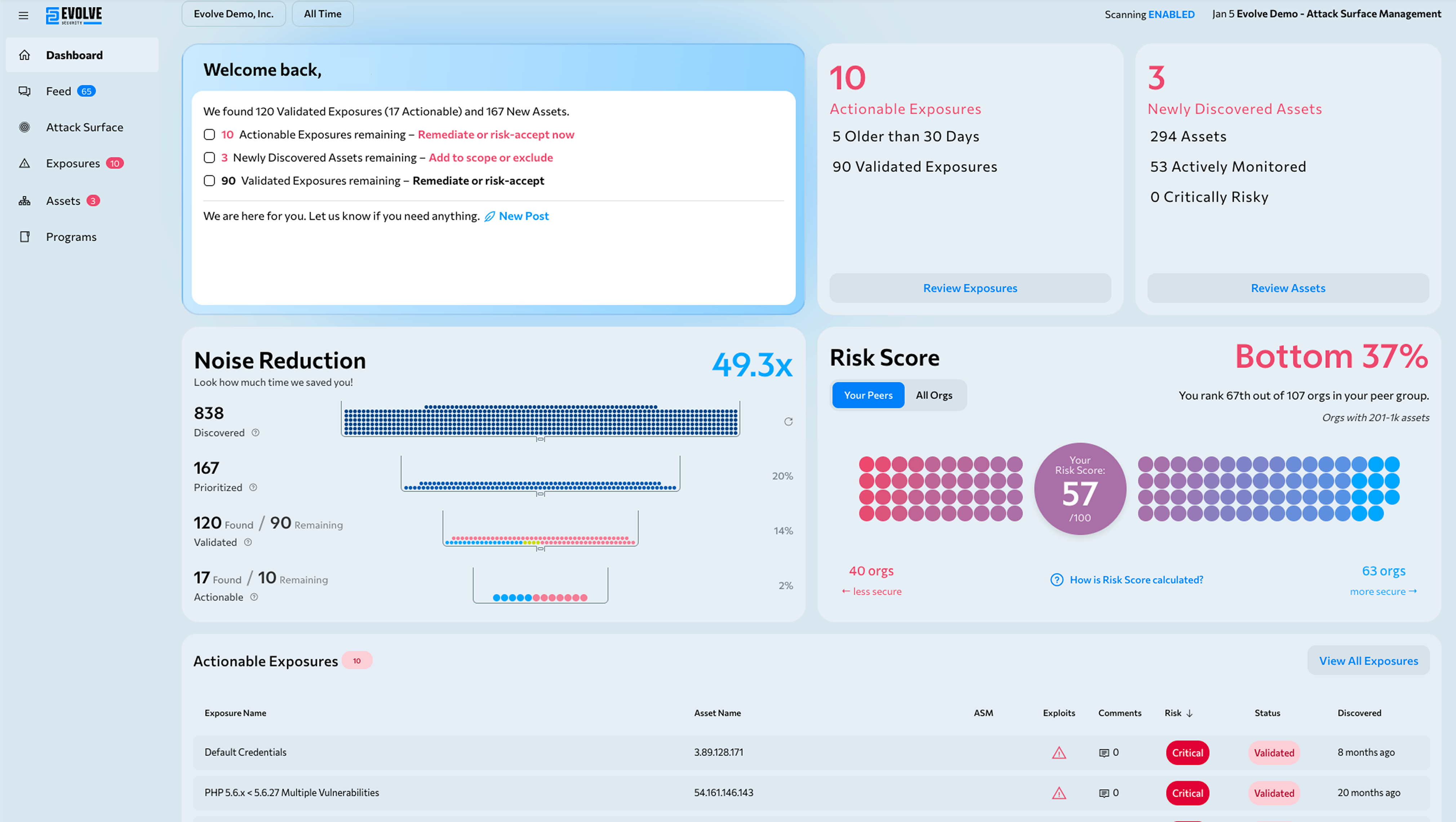Click the Review Exposures button
The image size is (1456, 822).
point(970,288)
